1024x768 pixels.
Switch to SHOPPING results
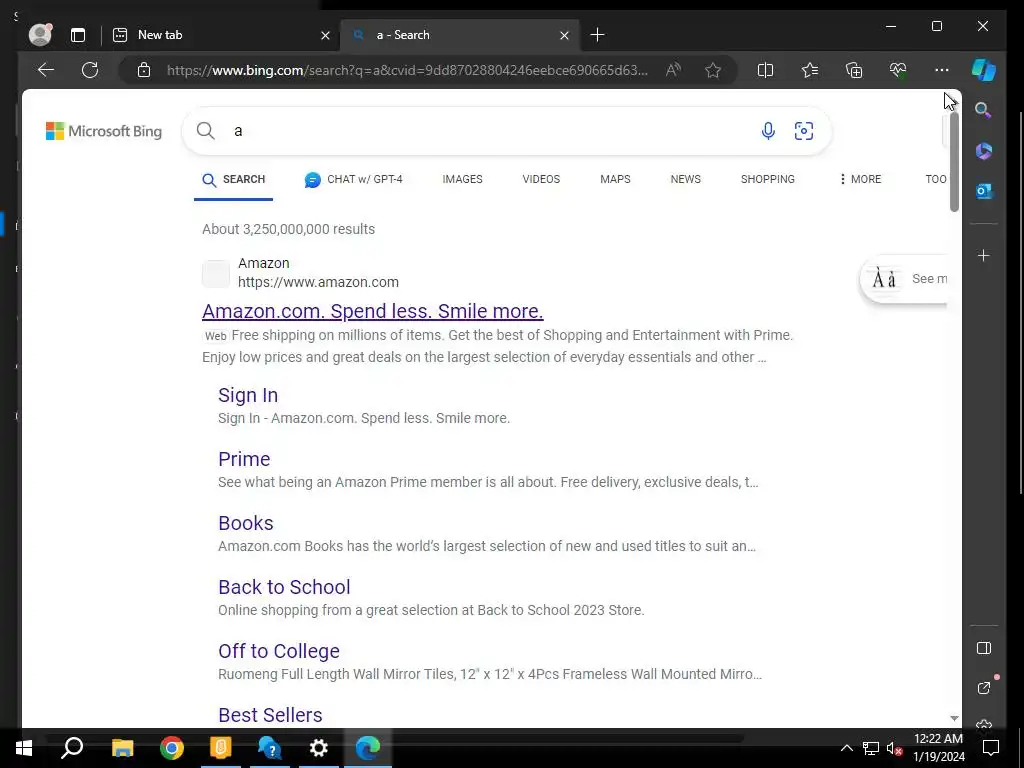tap(767, 180)
